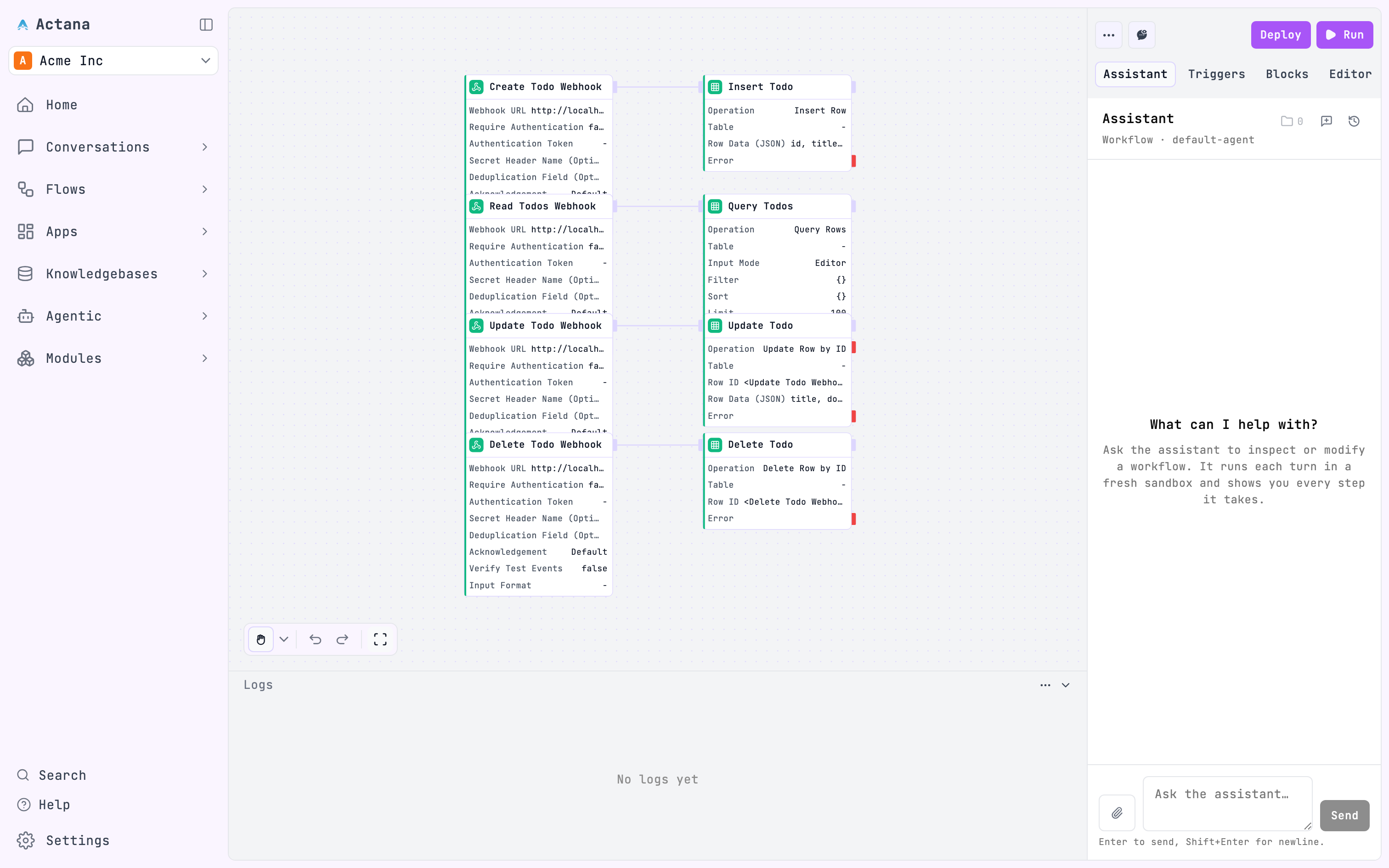Click the Logs panel title

258,685
